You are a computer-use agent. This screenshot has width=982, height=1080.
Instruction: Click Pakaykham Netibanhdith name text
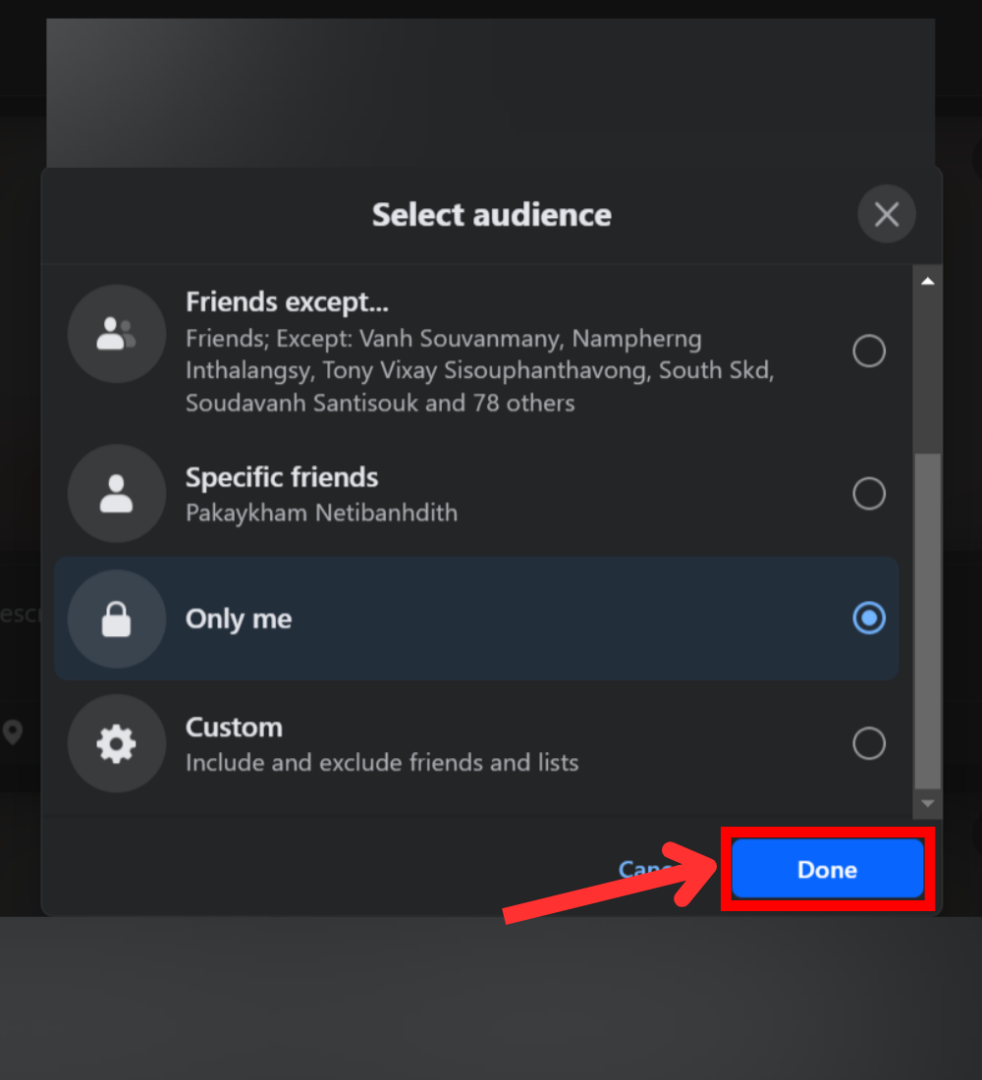point(321,512)
